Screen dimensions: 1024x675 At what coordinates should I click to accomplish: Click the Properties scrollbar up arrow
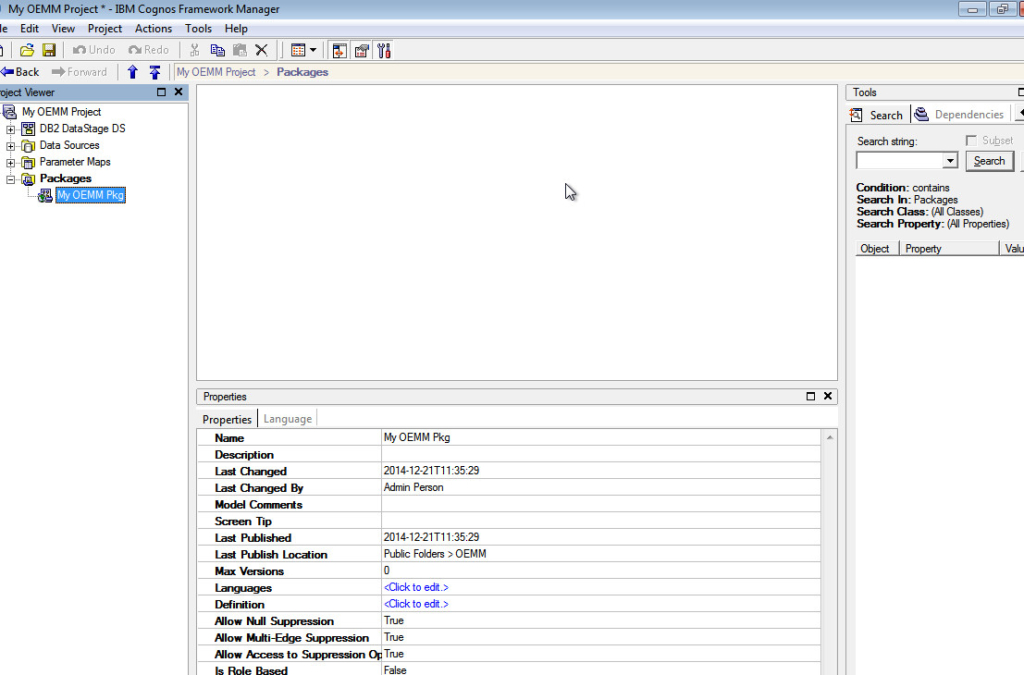click(829, 437)
